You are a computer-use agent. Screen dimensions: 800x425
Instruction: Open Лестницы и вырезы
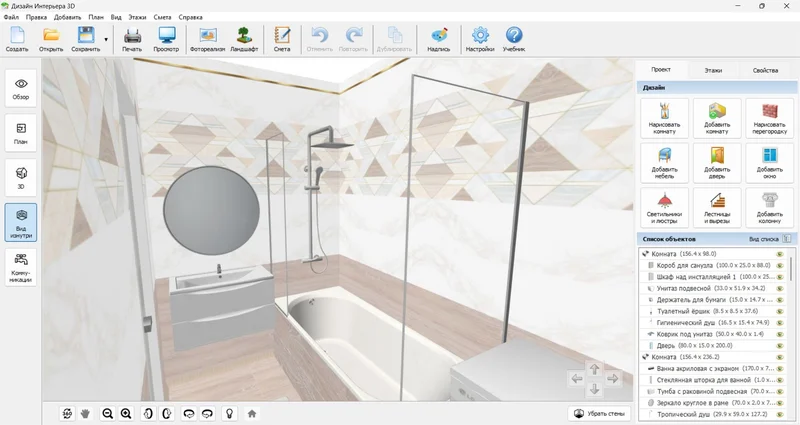(717, 208)
